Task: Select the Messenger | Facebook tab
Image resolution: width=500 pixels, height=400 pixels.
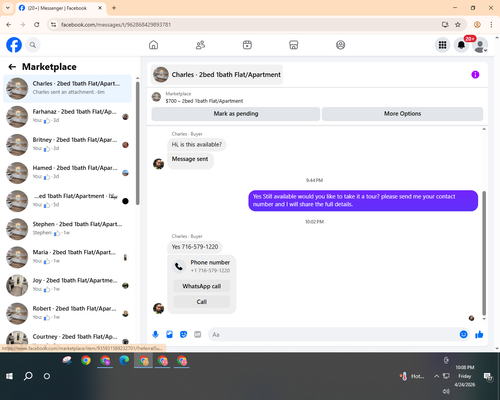Action: tap(60, 8)
